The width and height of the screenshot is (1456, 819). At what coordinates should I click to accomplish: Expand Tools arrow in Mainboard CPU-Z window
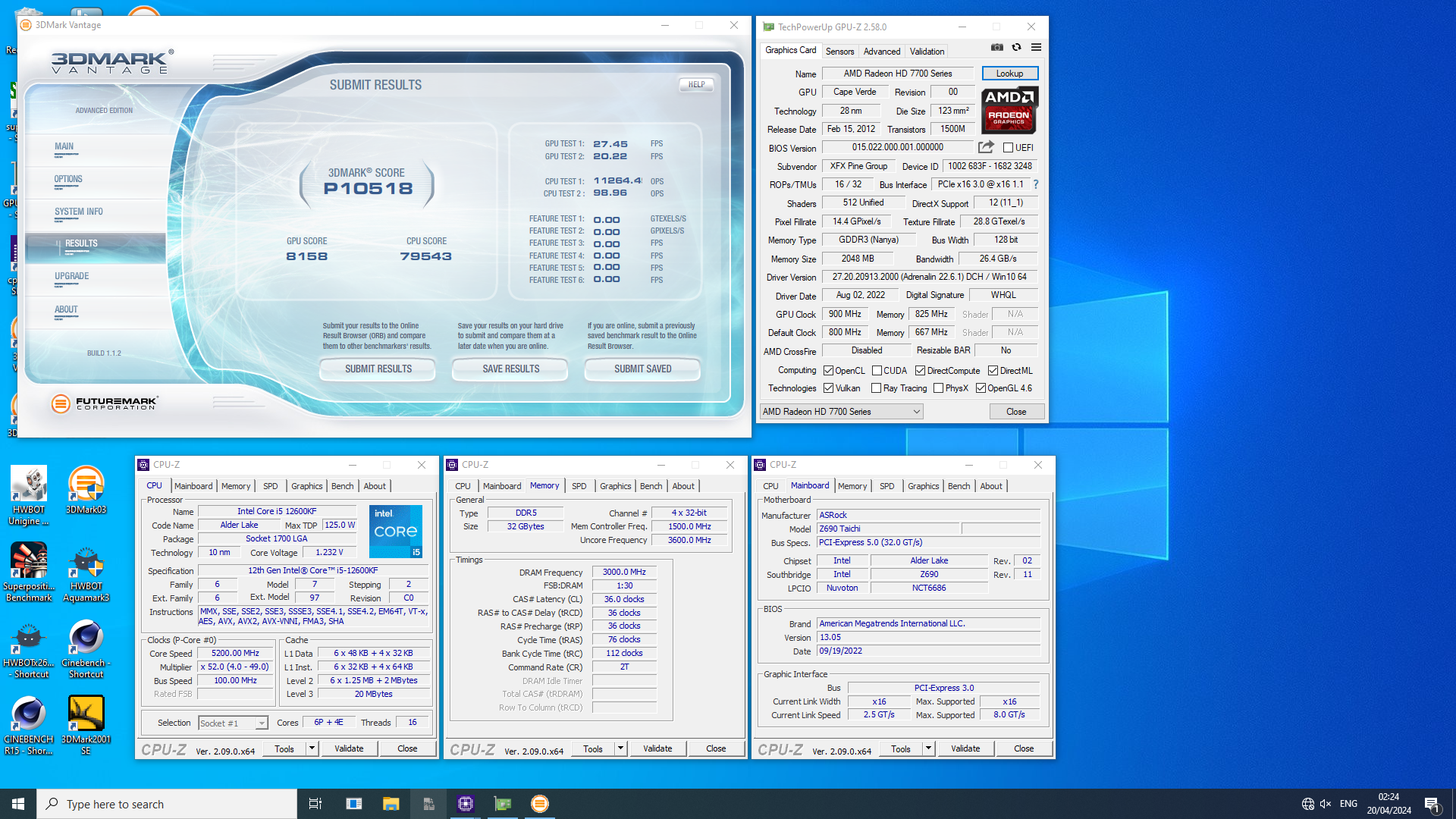tap(928, 748)
